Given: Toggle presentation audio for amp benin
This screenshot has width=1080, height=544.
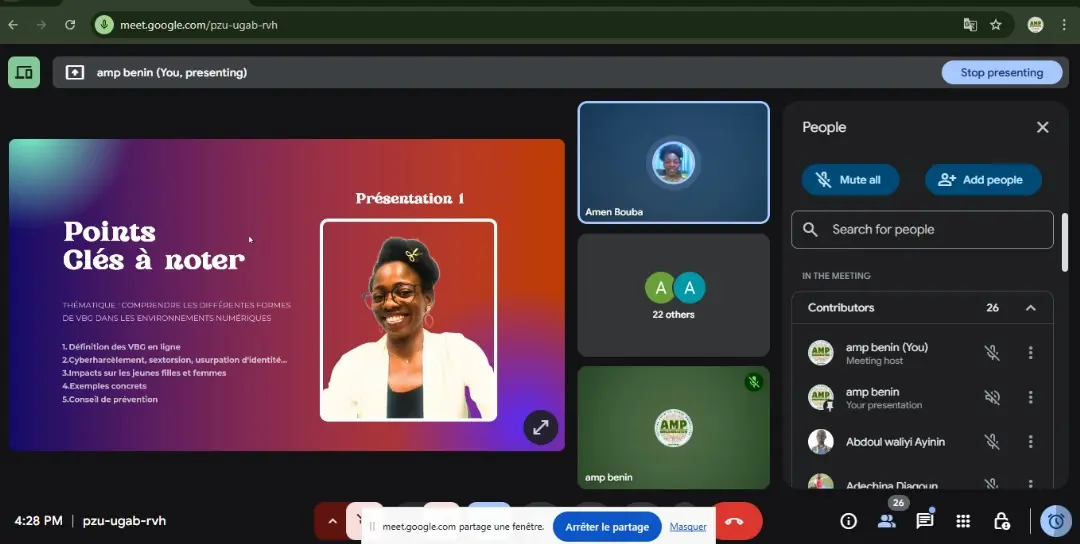Looking at the screenshot, I should [x=991, y=397].
